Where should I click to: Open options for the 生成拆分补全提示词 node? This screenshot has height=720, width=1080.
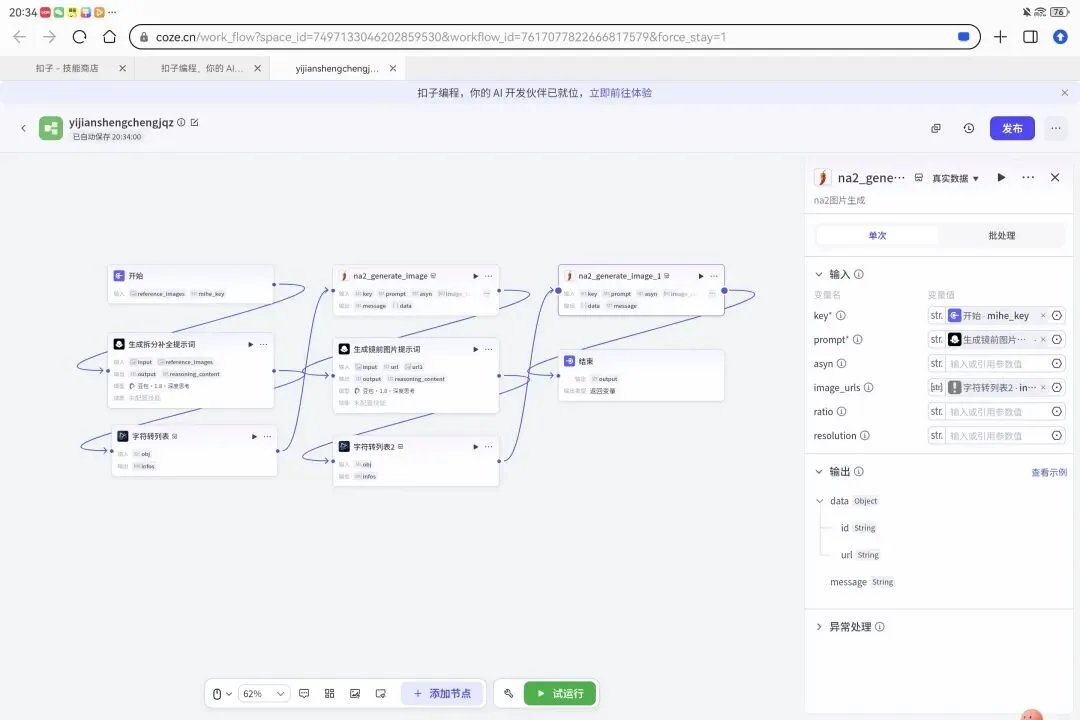pyautogui.click(x=264, y=344)
